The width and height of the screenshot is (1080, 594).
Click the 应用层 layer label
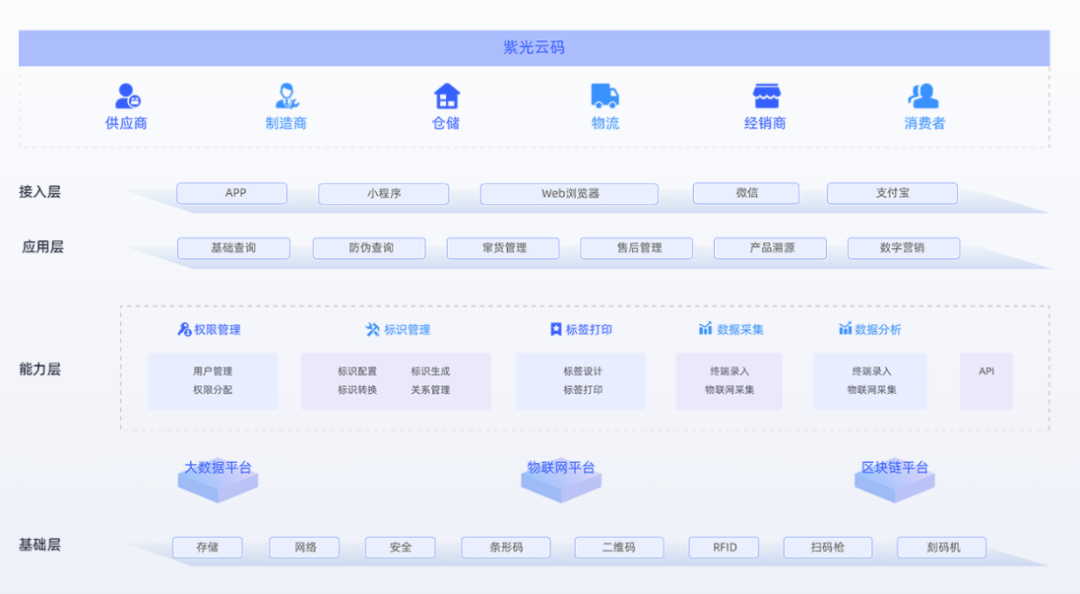click(x=42, y=247)
